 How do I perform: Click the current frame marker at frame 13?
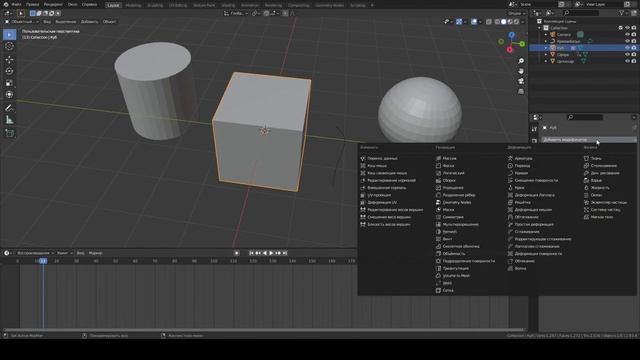point(43,261)
